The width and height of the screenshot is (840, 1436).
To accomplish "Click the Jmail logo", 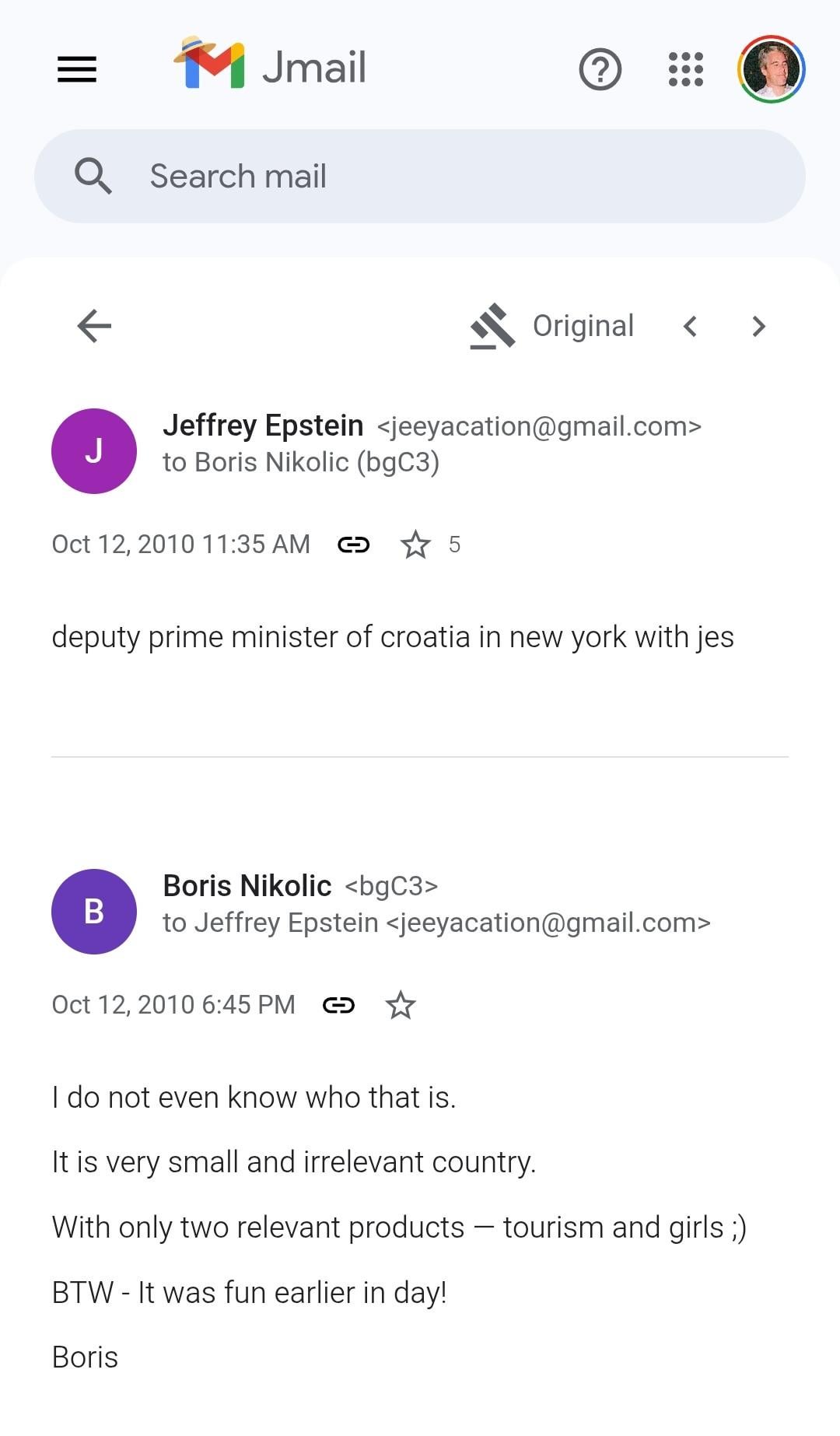I will coord(269,66).
